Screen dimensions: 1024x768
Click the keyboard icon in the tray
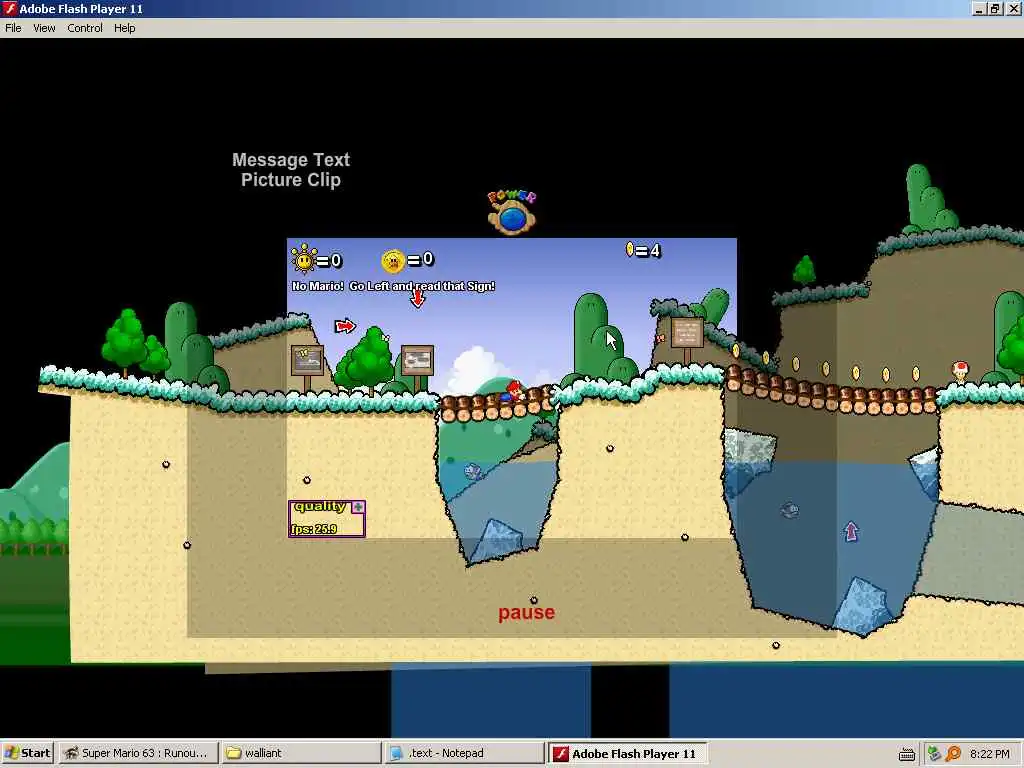pos(907,754)
